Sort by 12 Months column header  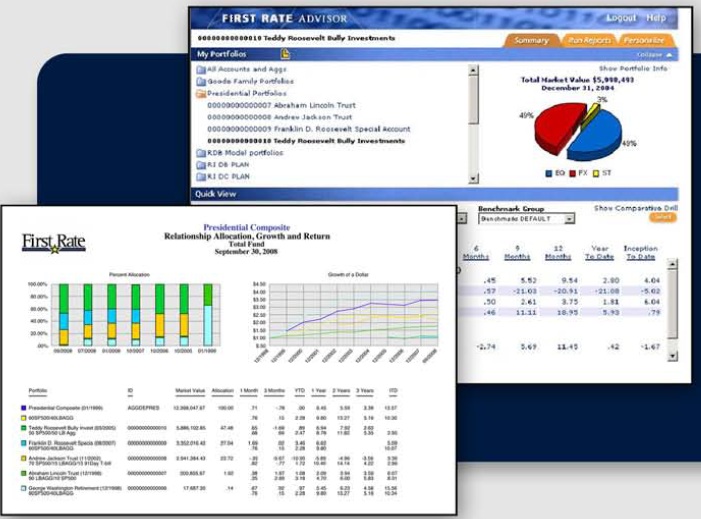558,253
